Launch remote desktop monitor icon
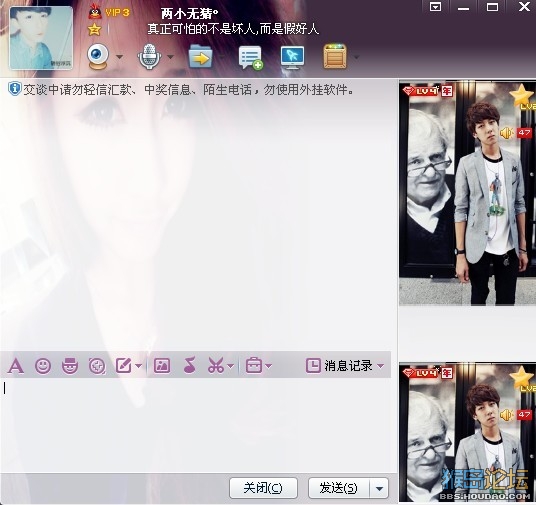536x505 pixels. 293,57
